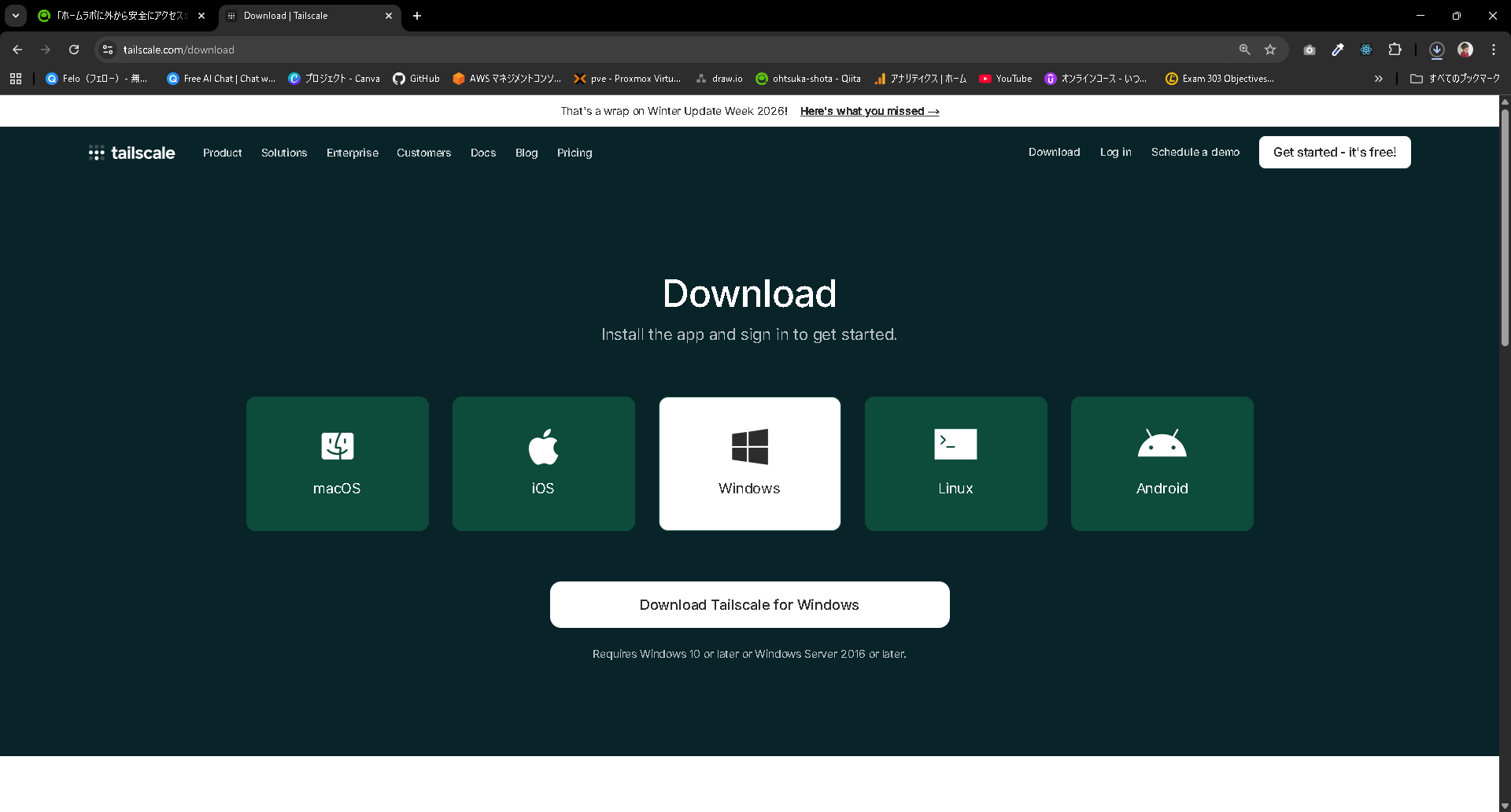
Task: Open the Solutions navigation menu
Action: point(284,153)
